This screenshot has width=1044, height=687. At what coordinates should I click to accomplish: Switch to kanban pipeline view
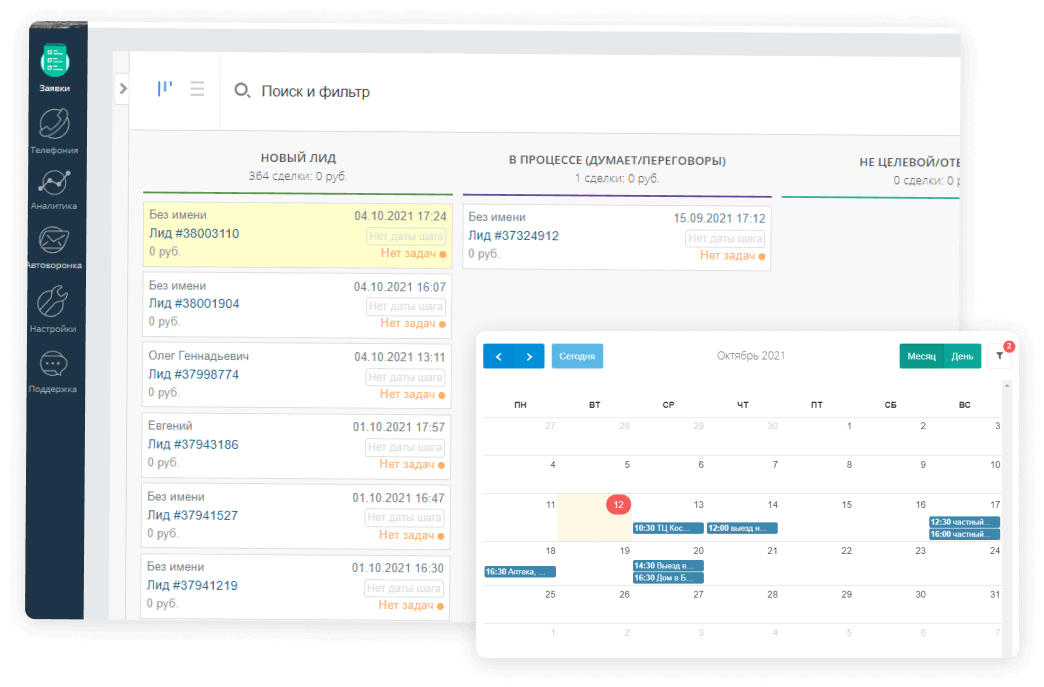tap(164, 88)
